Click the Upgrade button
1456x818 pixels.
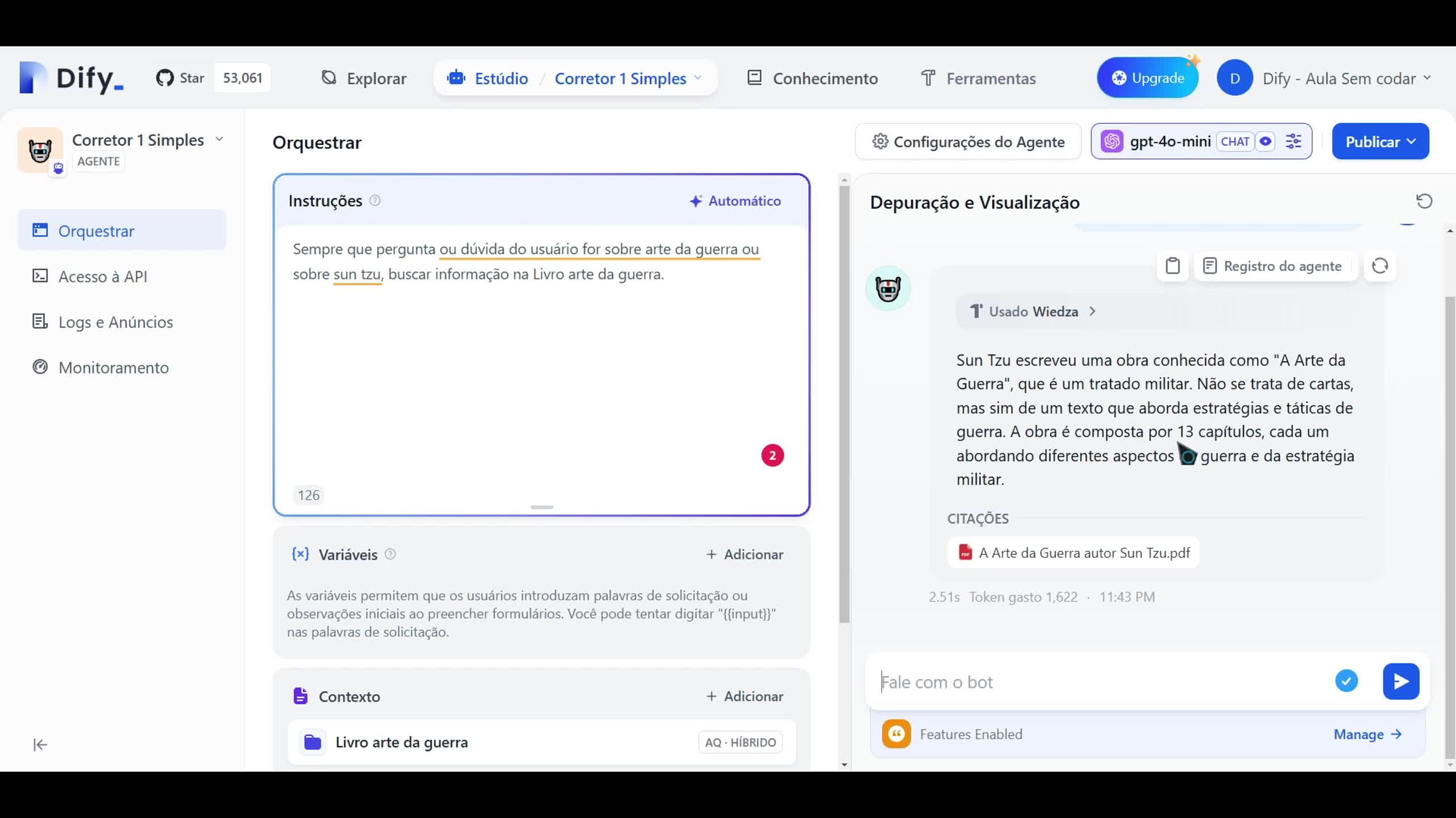(1148, 77)
